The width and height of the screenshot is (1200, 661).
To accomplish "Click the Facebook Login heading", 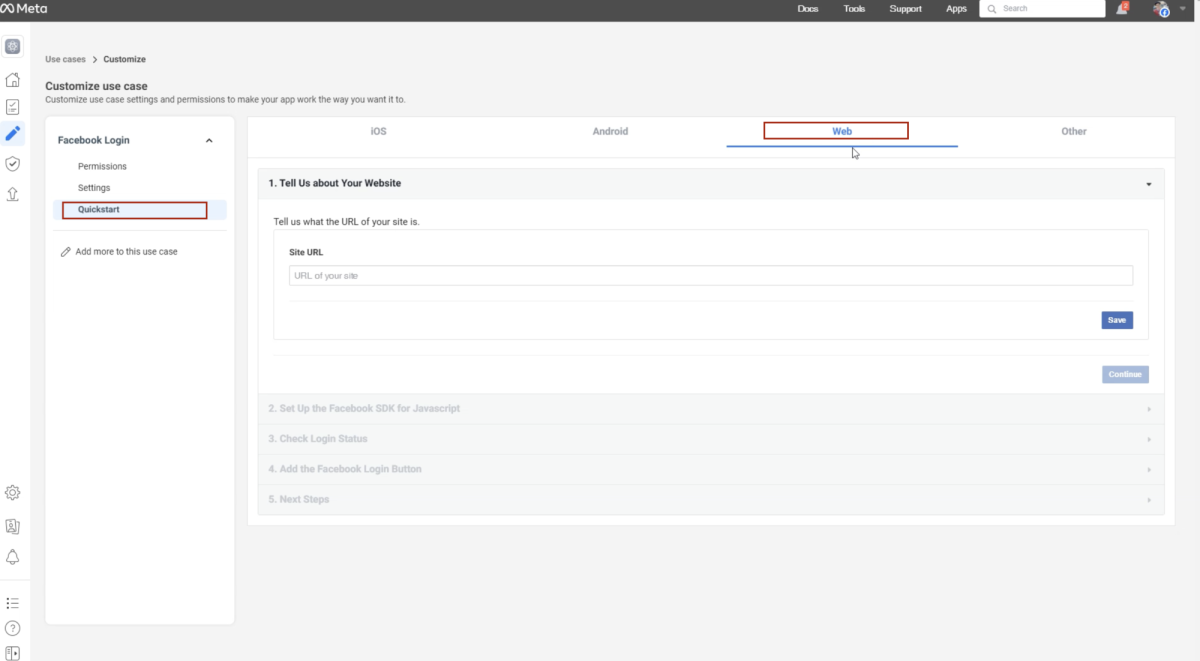I will point(94,141).
